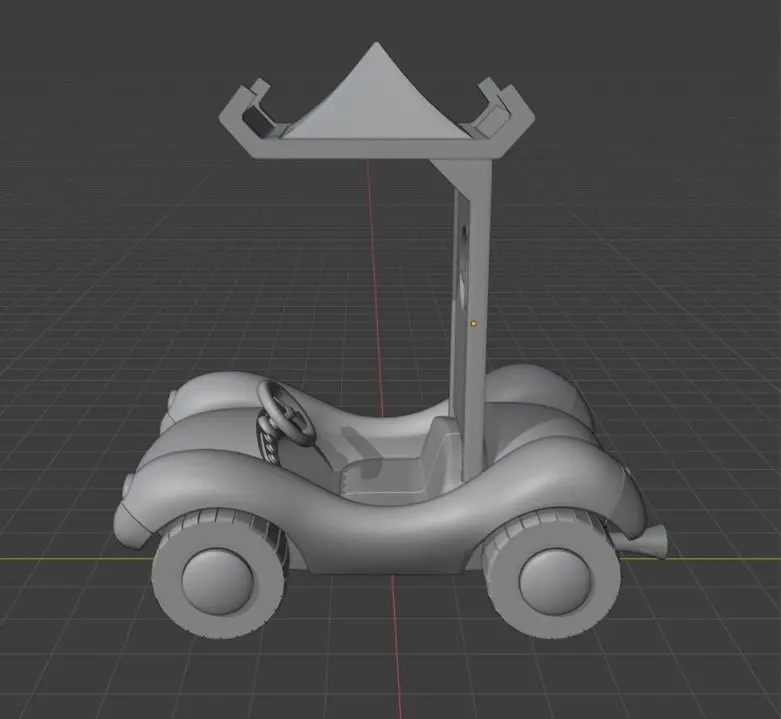Select the front wheel hubcap
This screenshot has width=781, height=719.
point(218,581)
